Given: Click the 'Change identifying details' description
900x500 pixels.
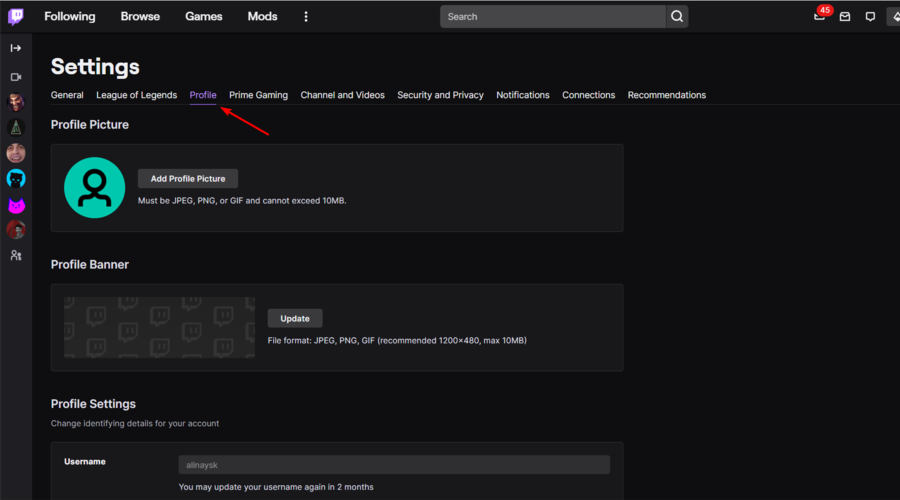Looking at the screenshot, I should pyautogui.click(x=135, y=424).
